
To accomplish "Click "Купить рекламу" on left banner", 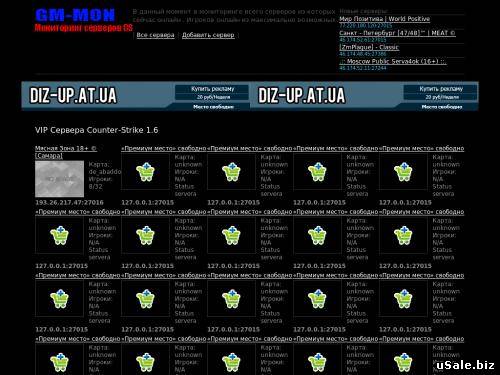I will [213, 89].
